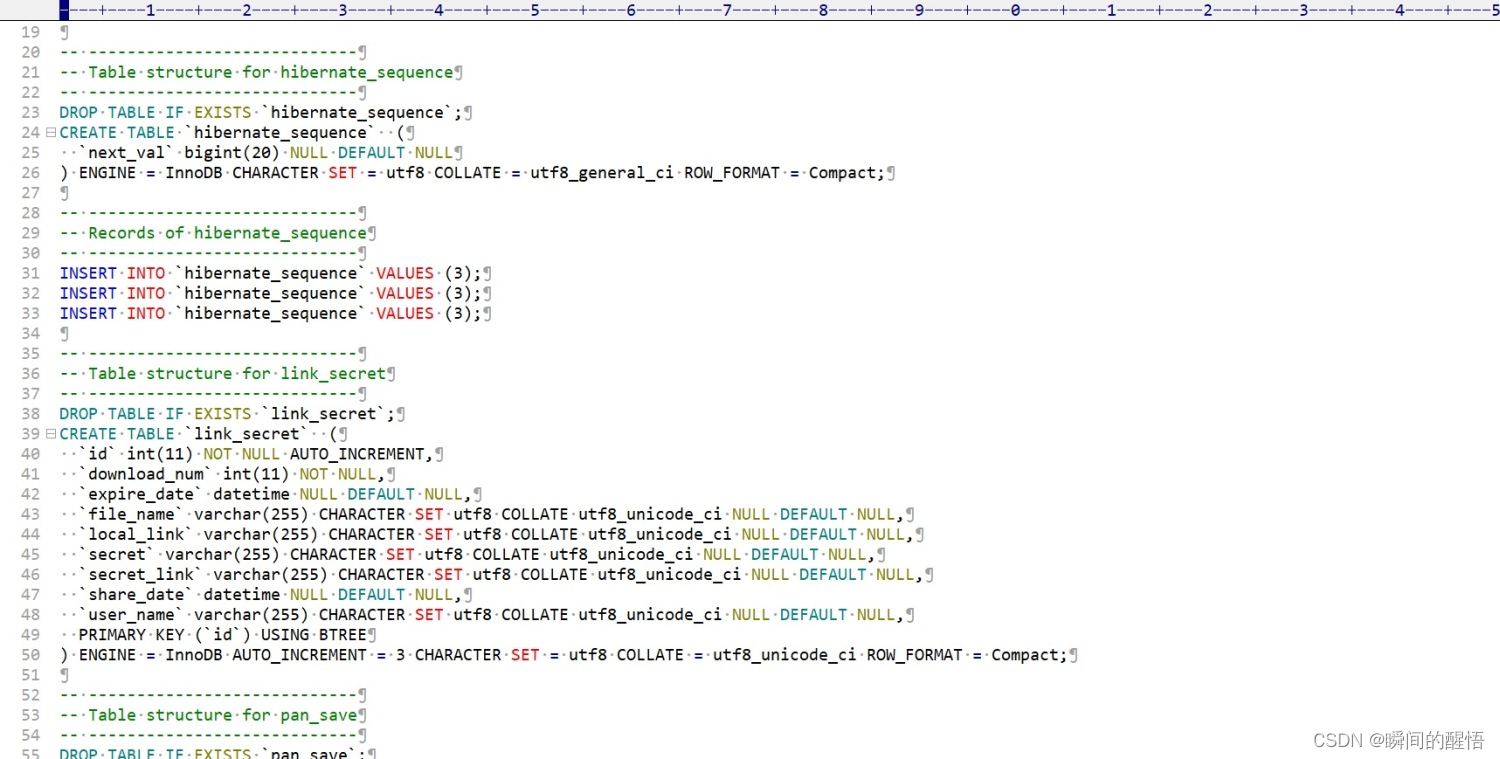This screenshot has height=759, width=1500.
Task: Click hibernate_sequence in the line 21 comment
Action: tap(365, 71)
